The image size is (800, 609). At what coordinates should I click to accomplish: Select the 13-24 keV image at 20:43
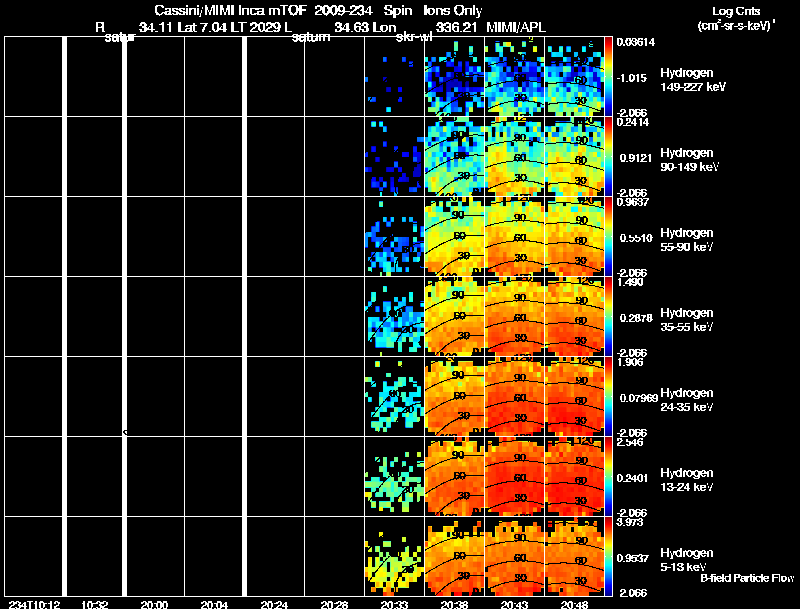pos(514,477)
